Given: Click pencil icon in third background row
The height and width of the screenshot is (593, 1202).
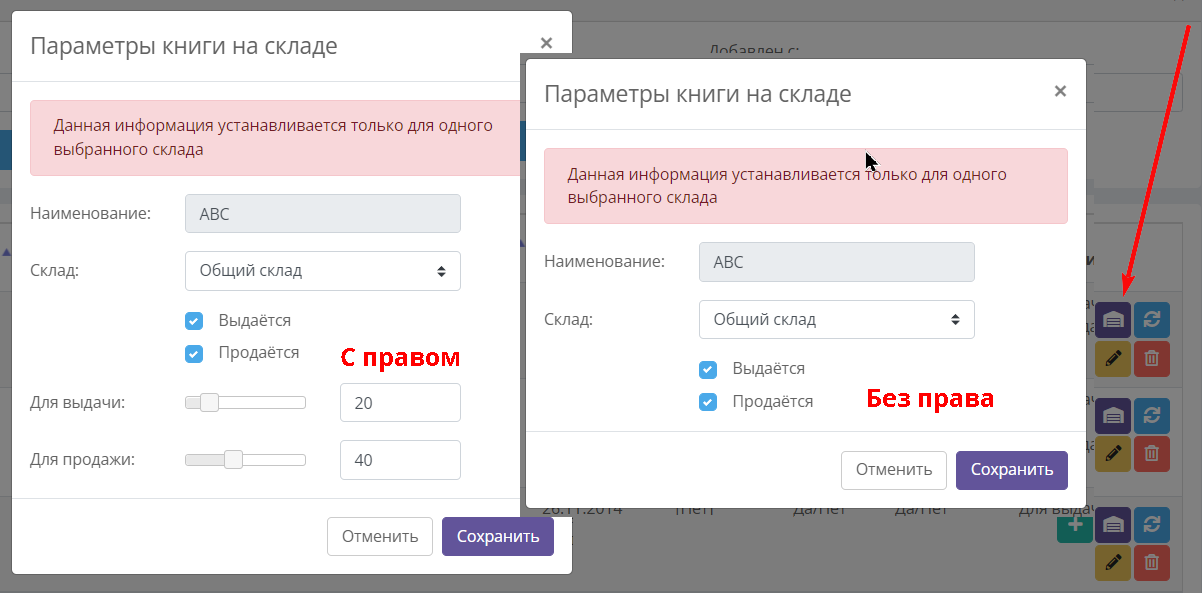Looking at the screenshot, I should coord(1113,563).
